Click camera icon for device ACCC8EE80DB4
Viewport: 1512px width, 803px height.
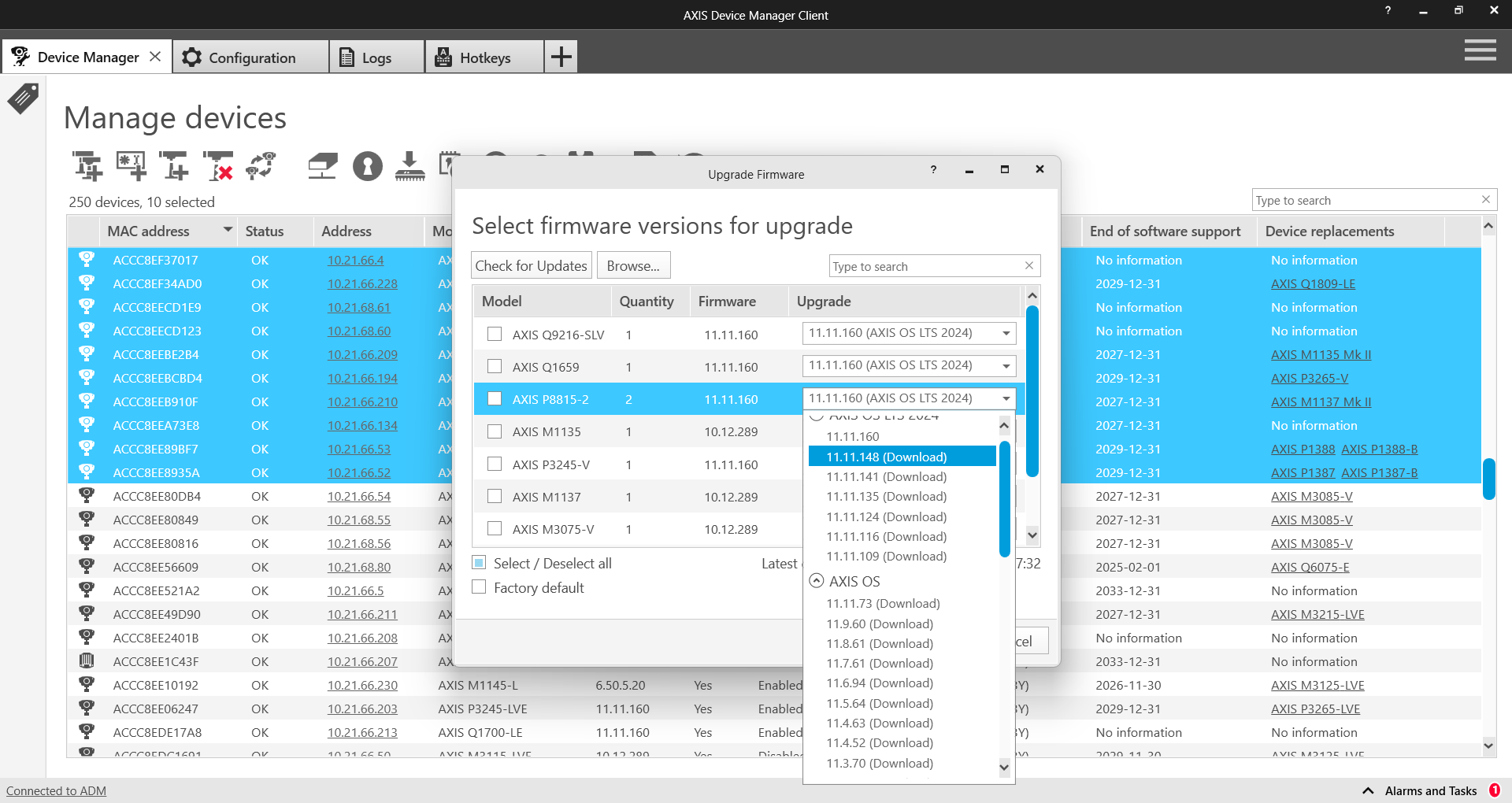coord(87,495)
